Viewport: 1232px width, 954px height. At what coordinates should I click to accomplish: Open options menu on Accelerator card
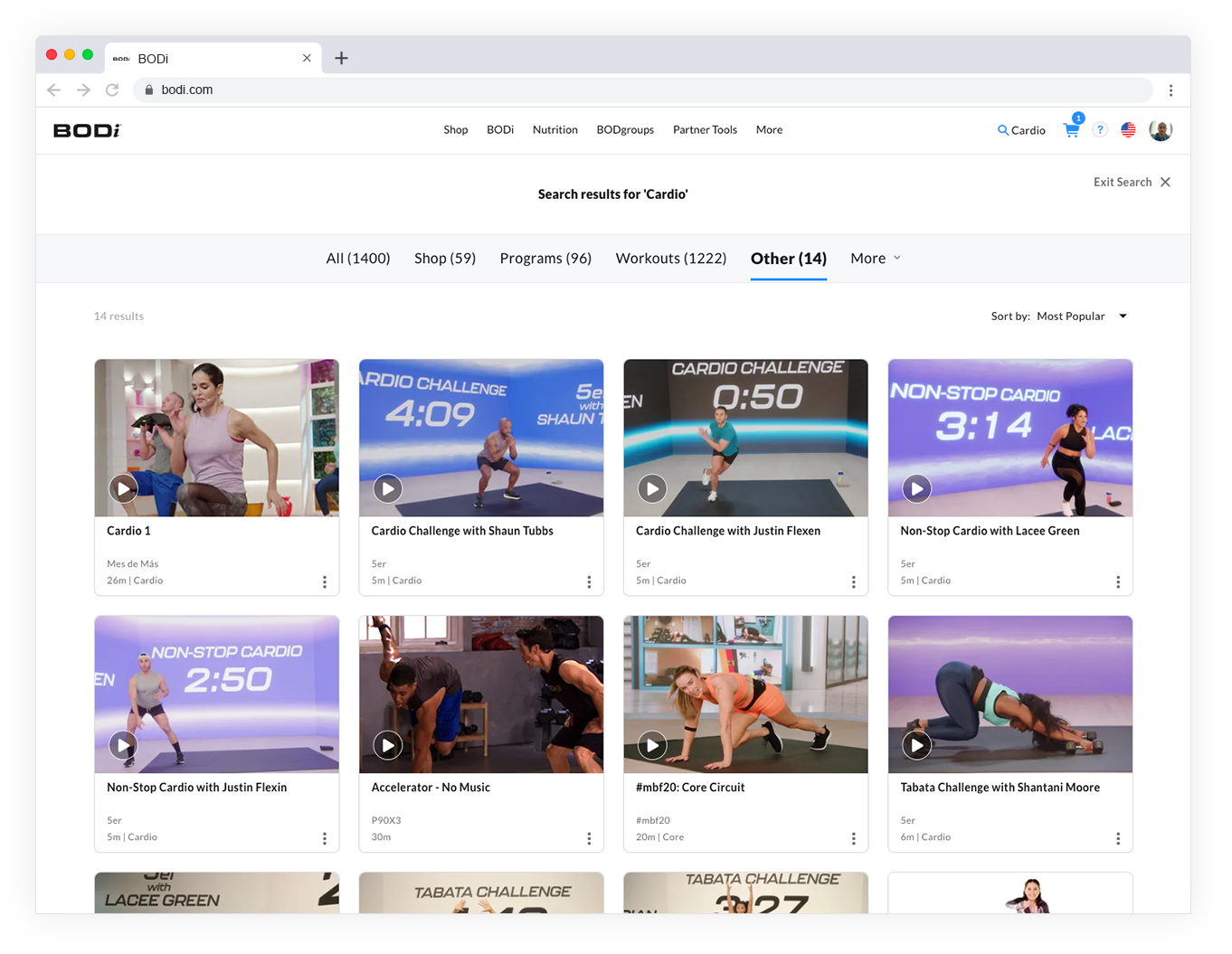pyautogui.click(x=589, y=839)
